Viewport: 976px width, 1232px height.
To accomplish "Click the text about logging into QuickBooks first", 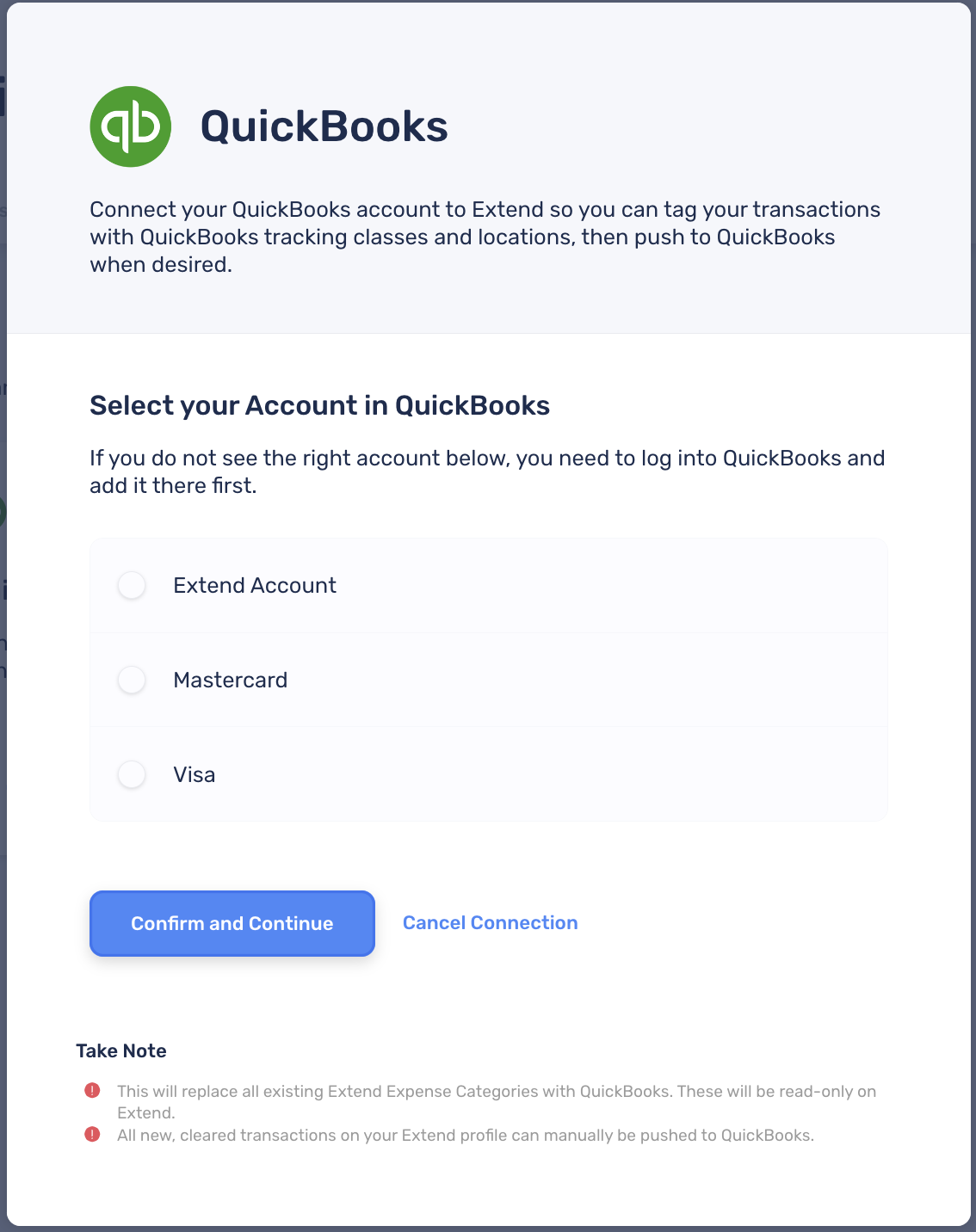I will point(487,471).
